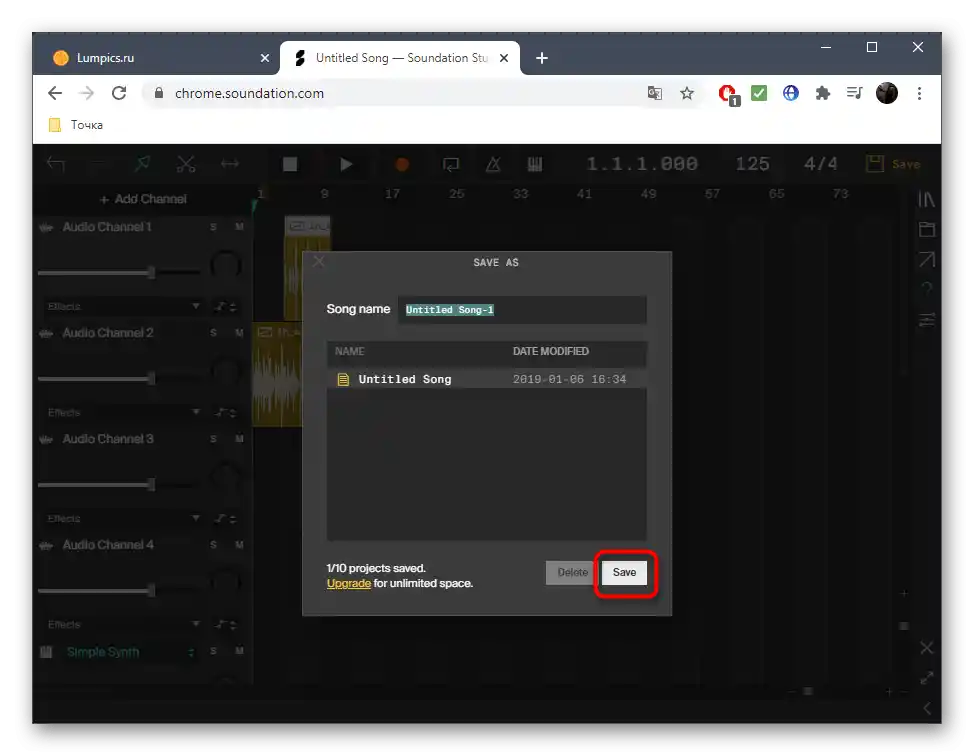
Task: Click the translate page icon
Action: tap(654, 93)
